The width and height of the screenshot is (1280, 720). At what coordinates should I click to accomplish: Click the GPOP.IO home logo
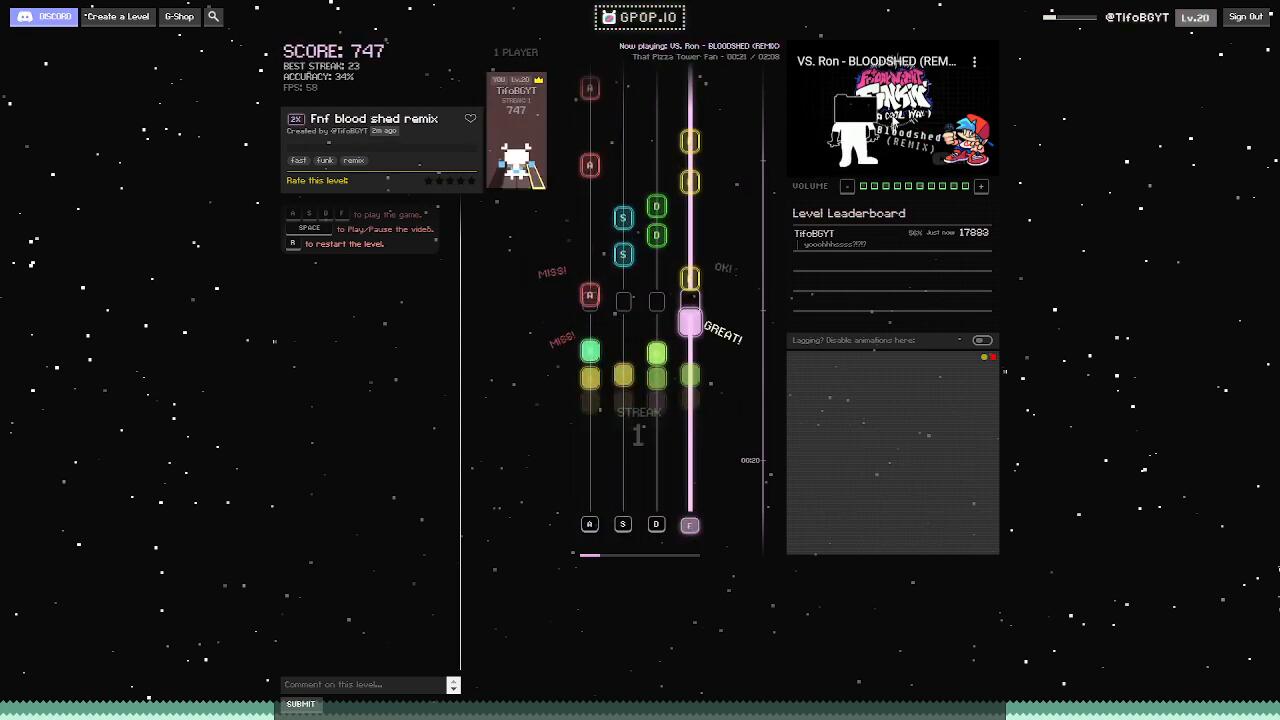point(640,17)
